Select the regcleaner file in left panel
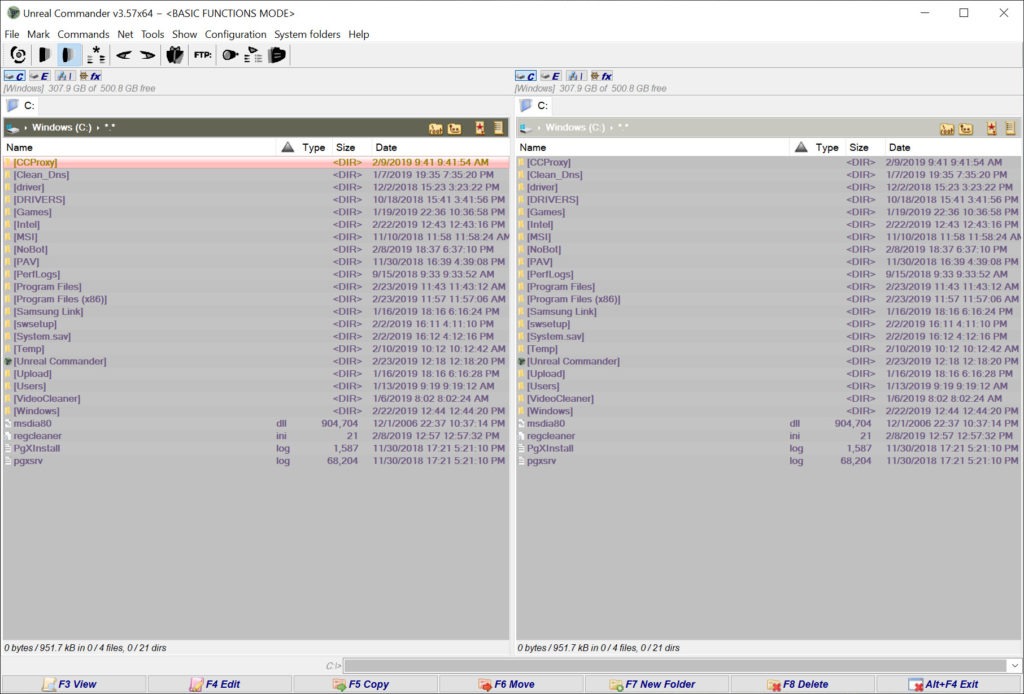The width and height of the screenshot is (1024, 694). pos(255,435)
